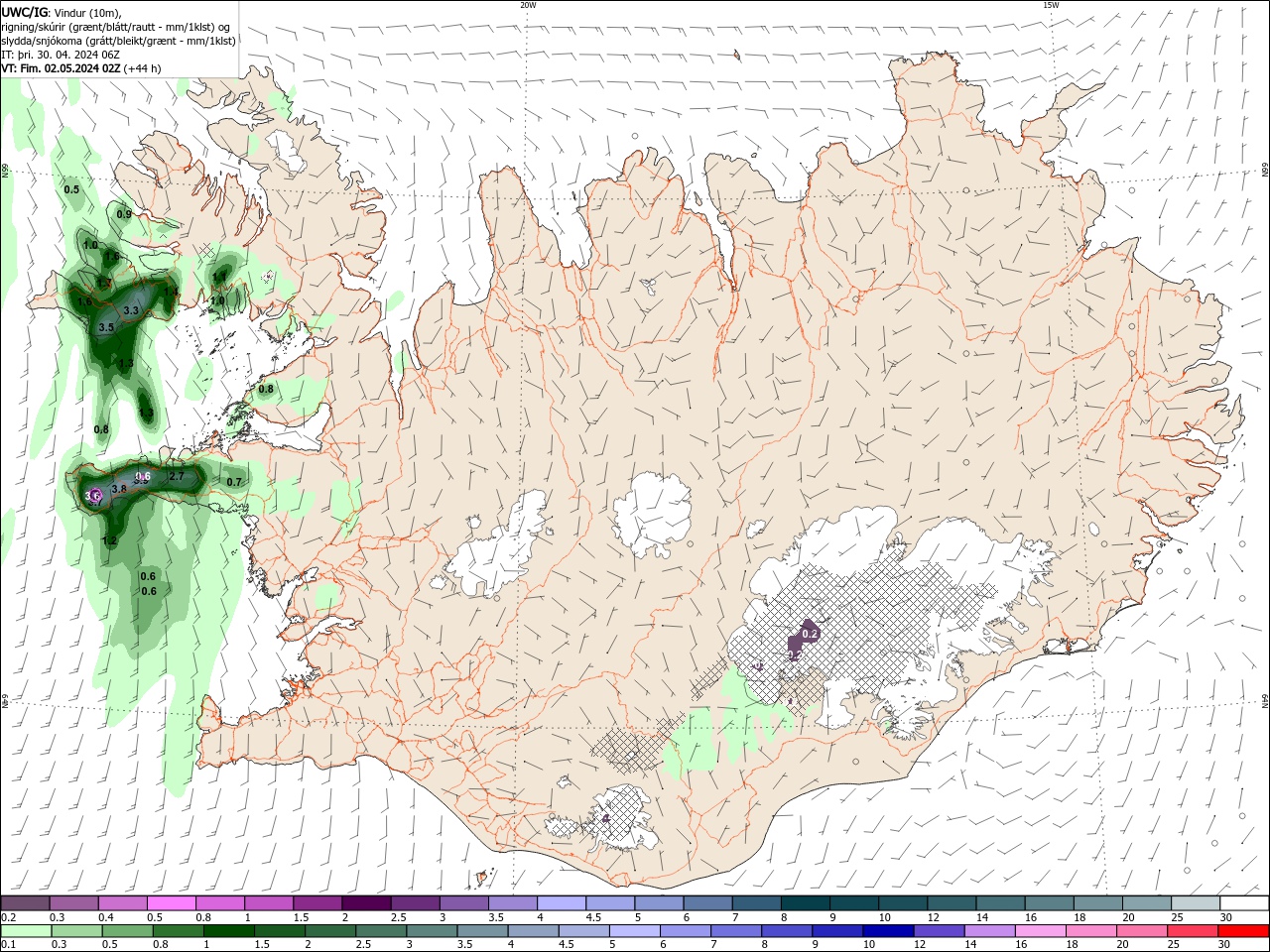Click the darkest purple swatch labeled 2 in snow scale
Image resolution: width=1270 pixels, height=952 pixels.
point(366,902)
